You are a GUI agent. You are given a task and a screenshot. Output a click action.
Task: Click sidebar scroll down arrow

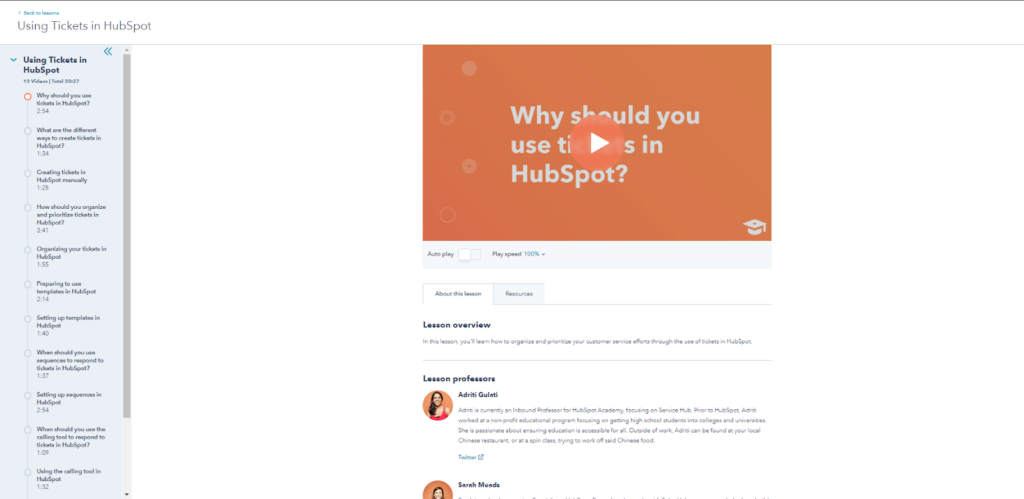click(x=127, y=494)
